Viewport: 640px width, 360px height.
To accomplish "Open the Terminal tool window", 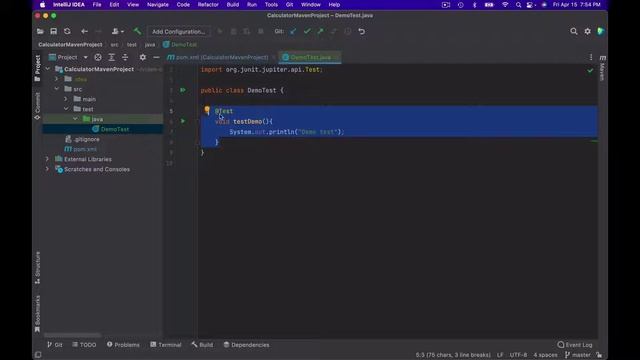I will [x=166, y=345].
